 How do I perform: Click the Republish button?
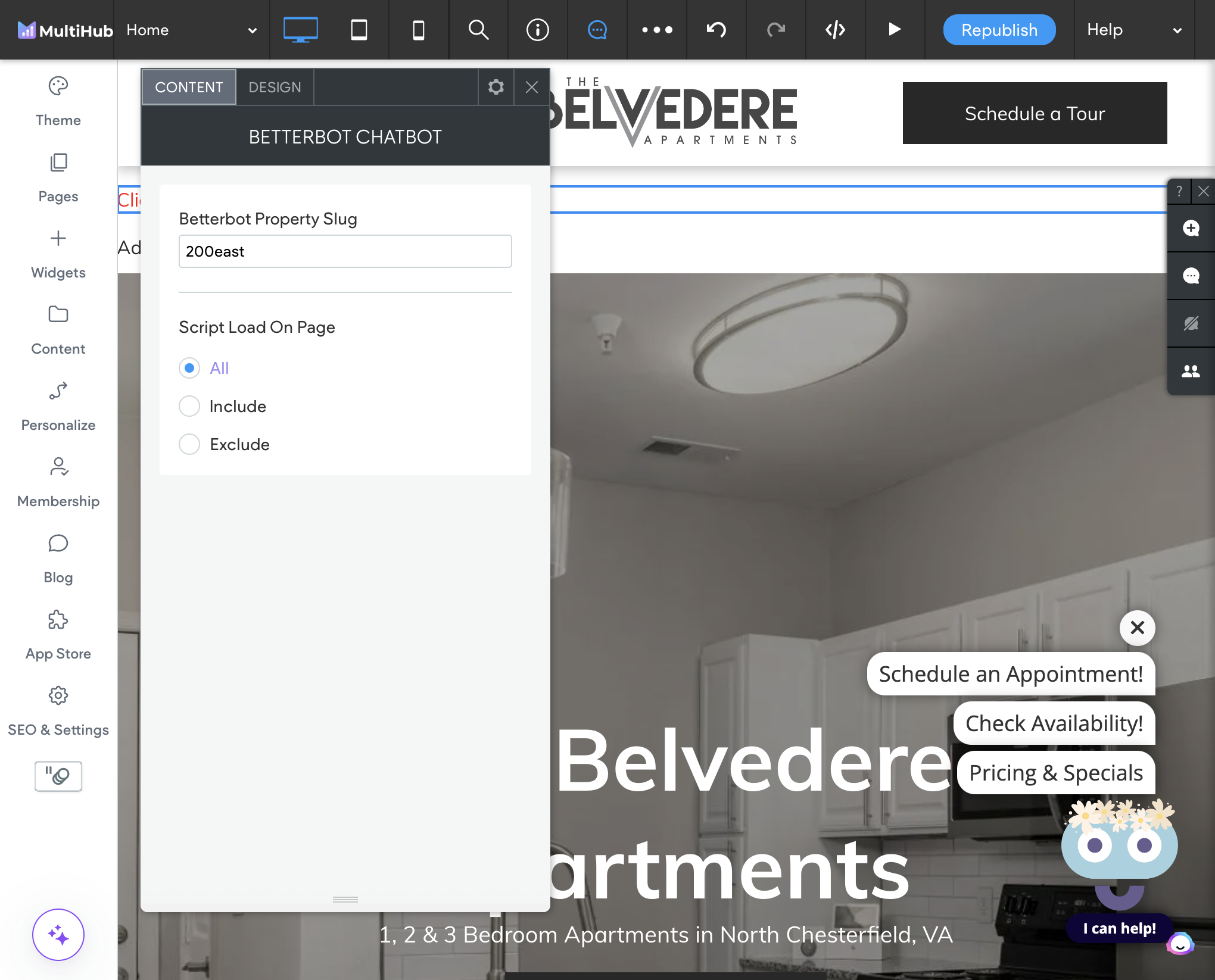[x=999, y=30]
